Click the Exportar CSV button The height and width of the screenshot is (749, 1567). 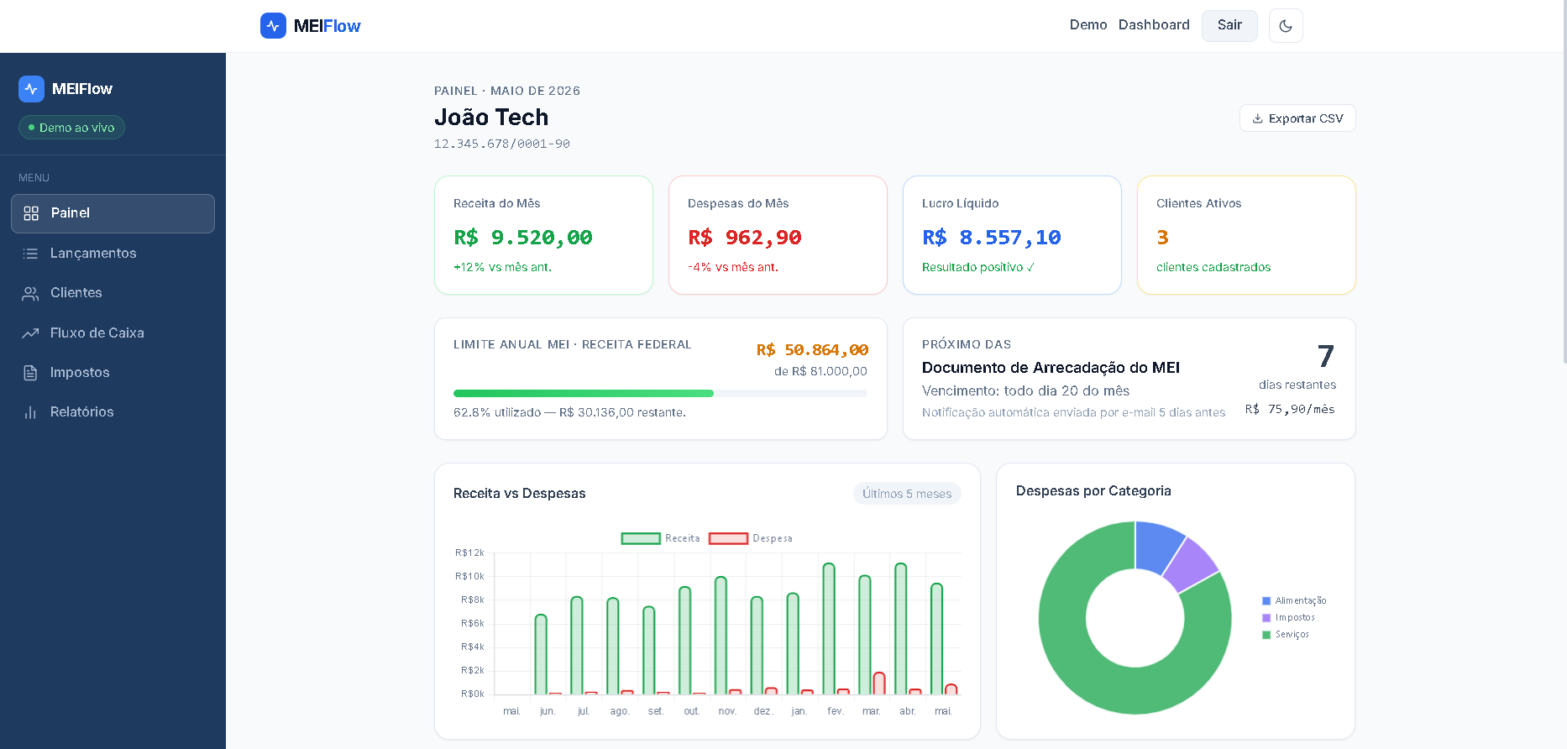point(1298,118)
